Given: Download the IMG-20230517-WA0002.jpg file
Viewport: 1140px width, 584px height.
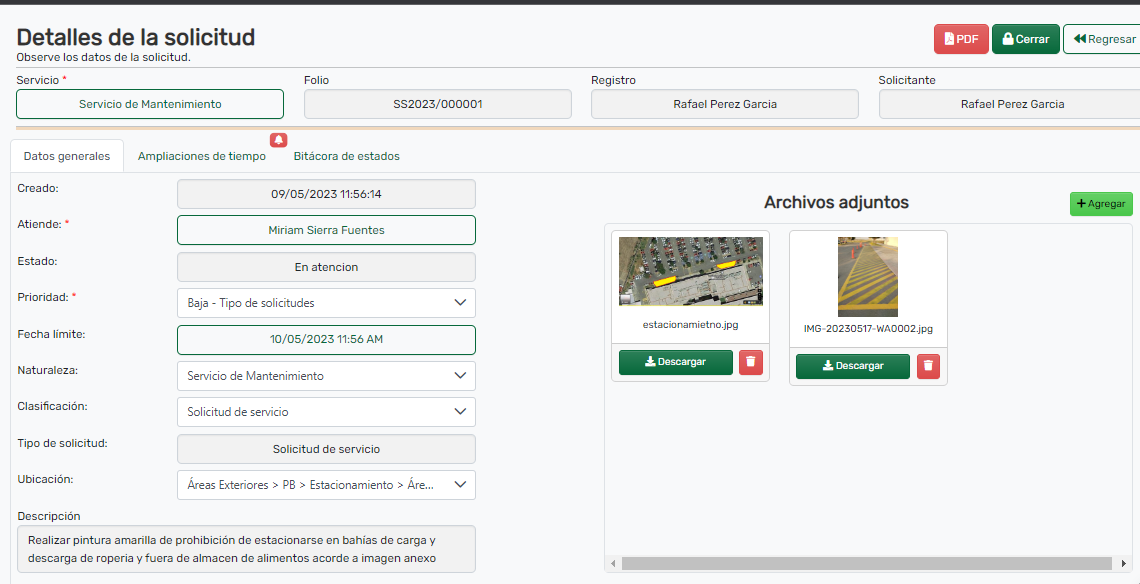Looking at the screenshot, I should click(852, 366).
